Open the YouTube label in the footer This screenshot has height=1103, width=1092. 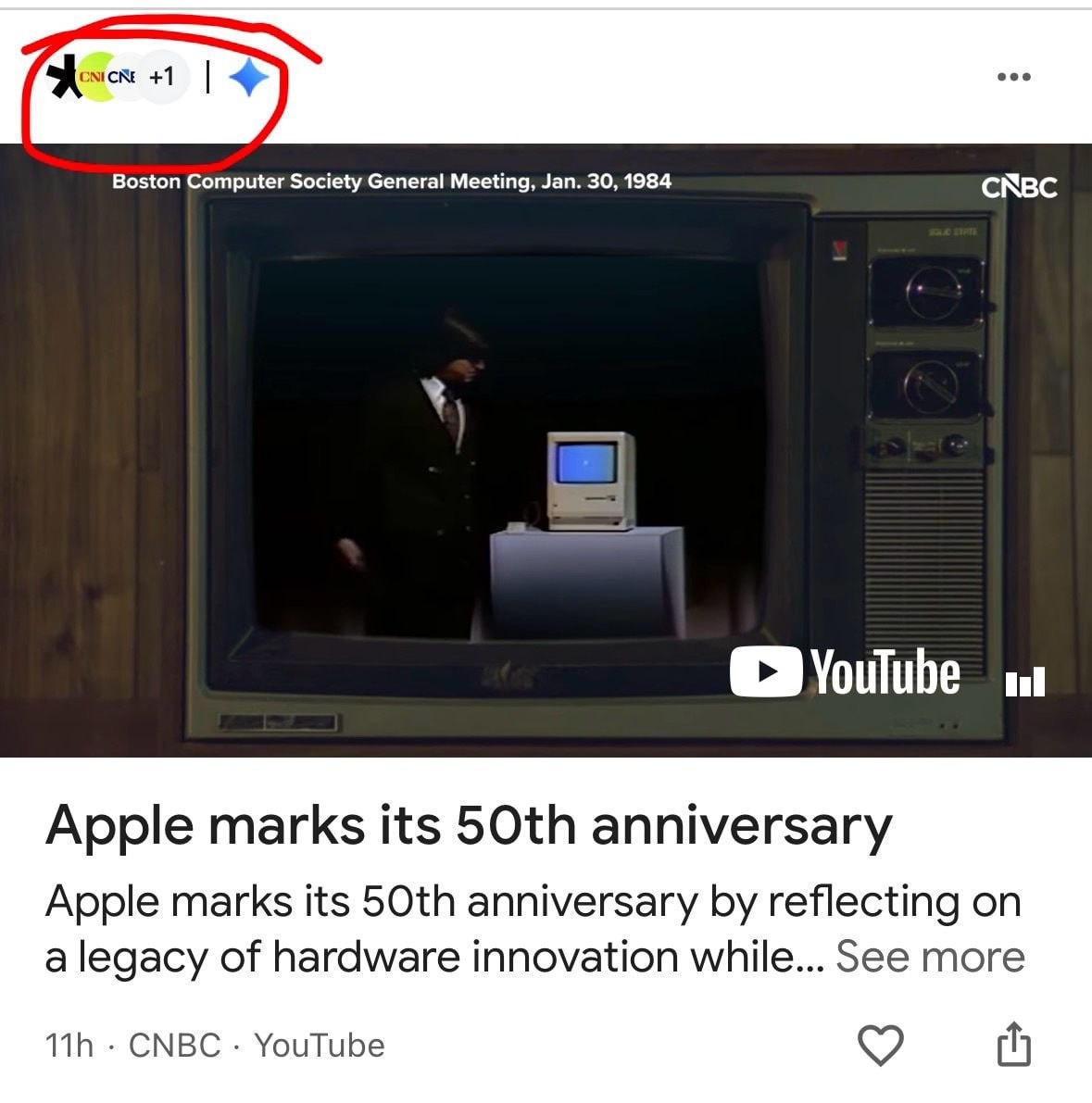(x=320, y=1046)
